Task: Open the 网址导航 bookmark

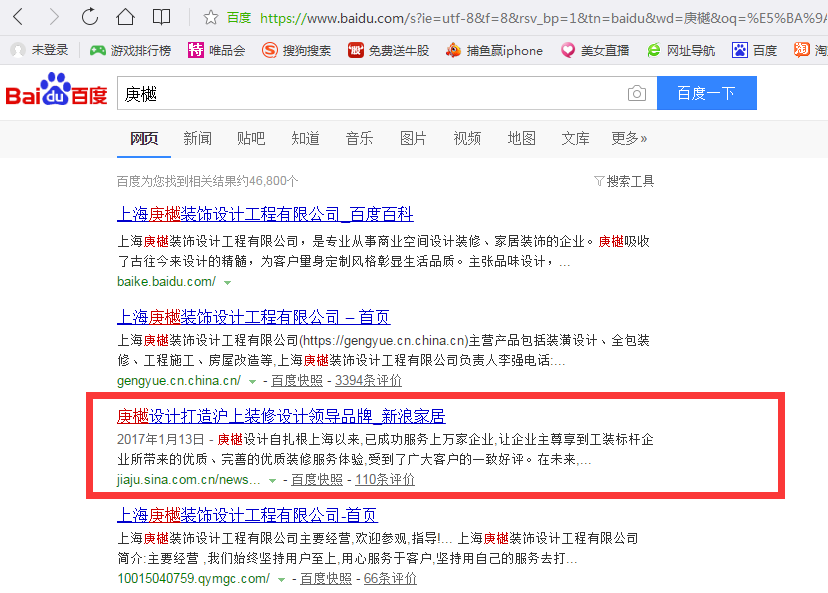Action: (x=681, y=50)
